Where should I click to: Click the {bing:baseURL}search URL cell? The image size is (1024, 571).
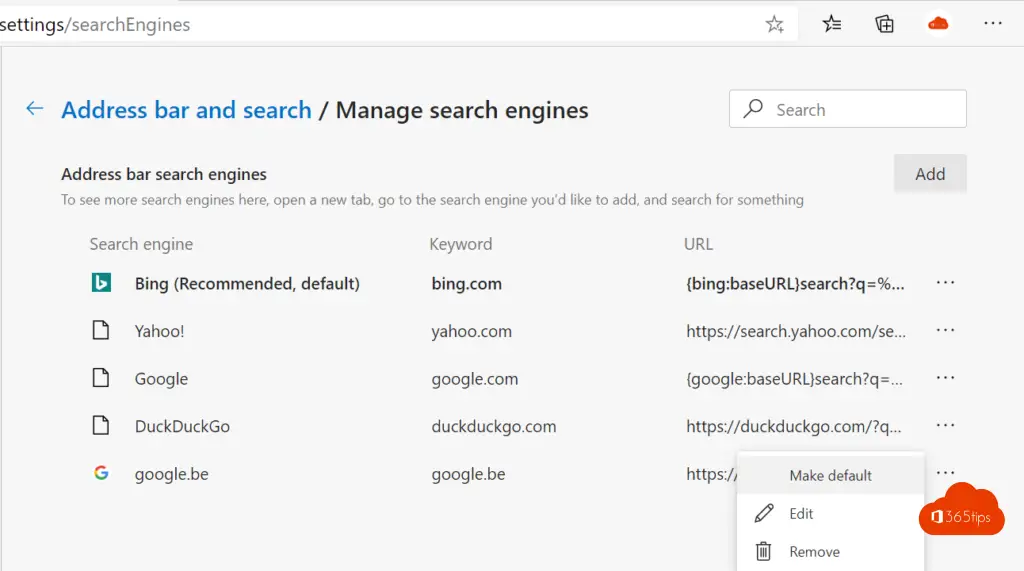(795, 284)
